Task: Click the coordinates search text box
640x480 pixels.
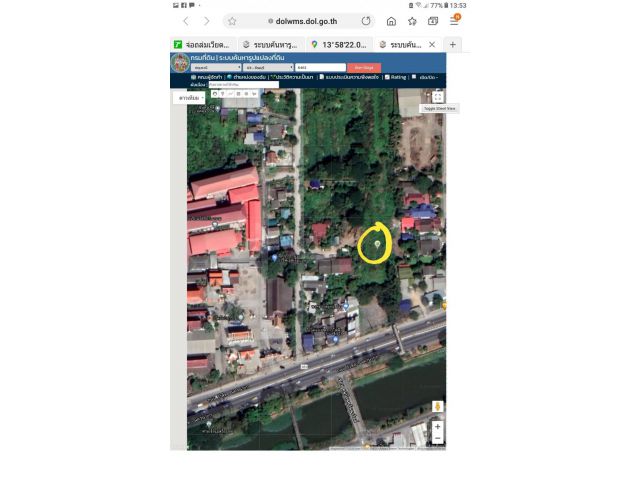Action: click(x=244, y=84)
